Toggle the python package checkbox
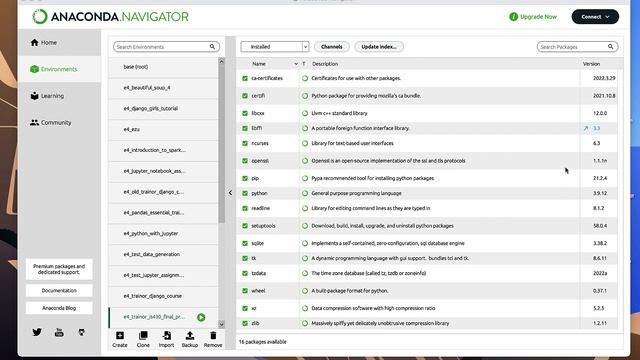This screenshot has height=360, width=640. (245, 193)
